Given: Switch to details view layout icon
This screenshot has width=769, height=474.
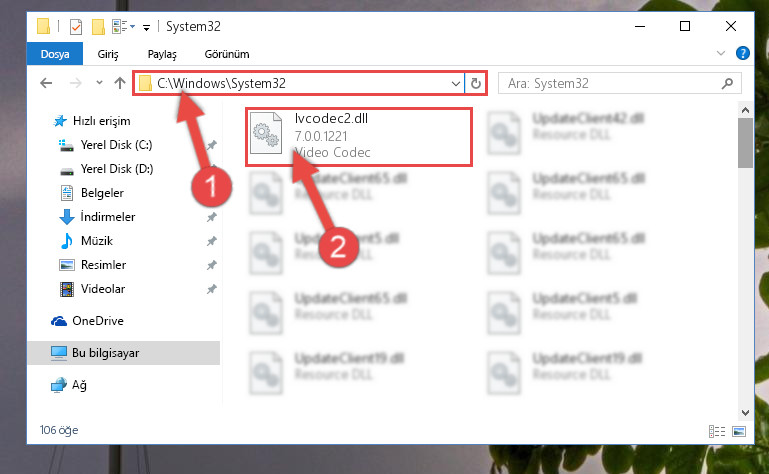Looking at the screenshot, I should coord(717,431).
